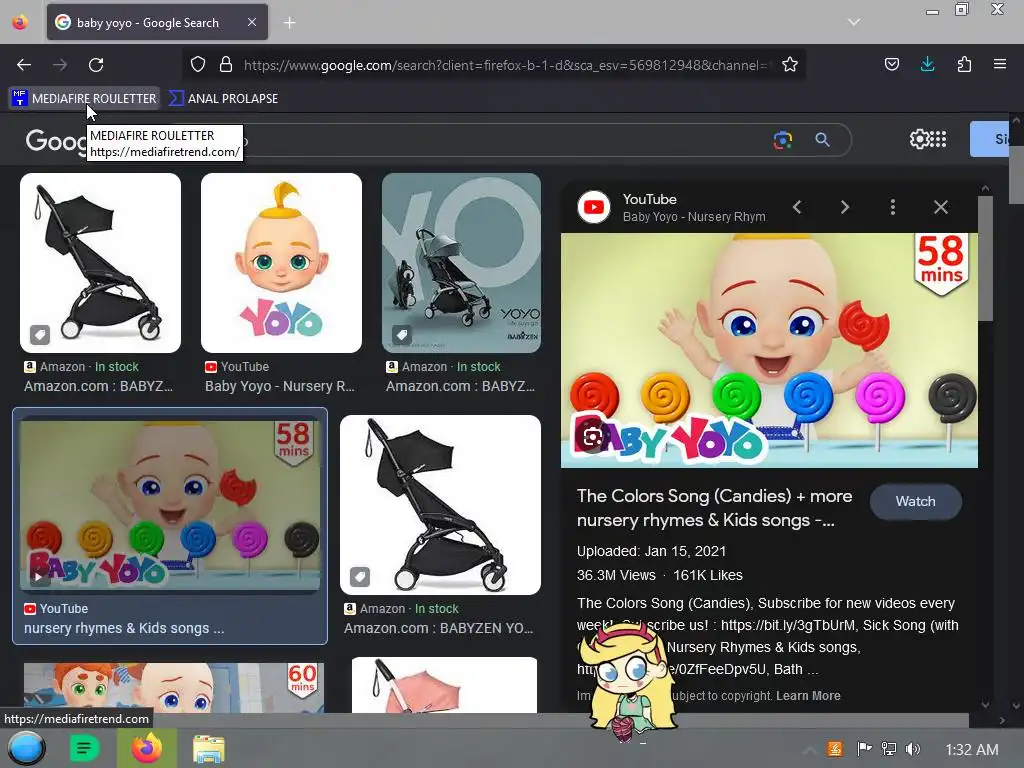Click the Baby Yoyo - Nursery R... caption
Viewport: 1024px width, 768px height.
(x=280, y=386)
